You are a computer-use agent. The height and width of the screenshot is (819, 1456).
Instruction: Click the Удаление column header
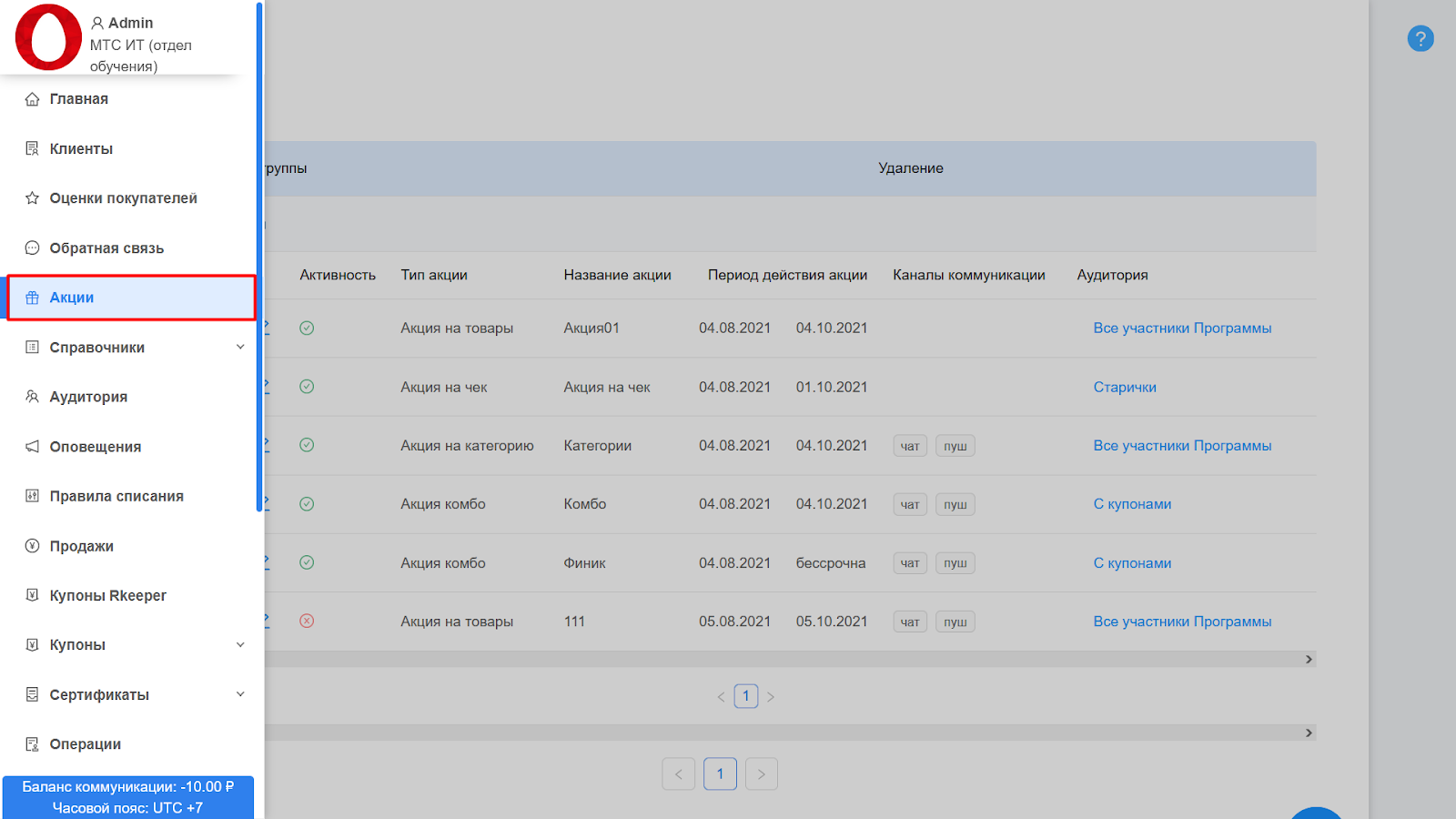click(911, 168)
